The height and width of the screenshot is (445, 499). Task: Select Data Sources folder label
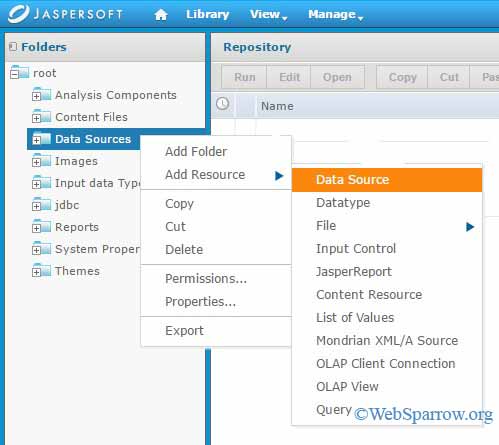point(93,139)
